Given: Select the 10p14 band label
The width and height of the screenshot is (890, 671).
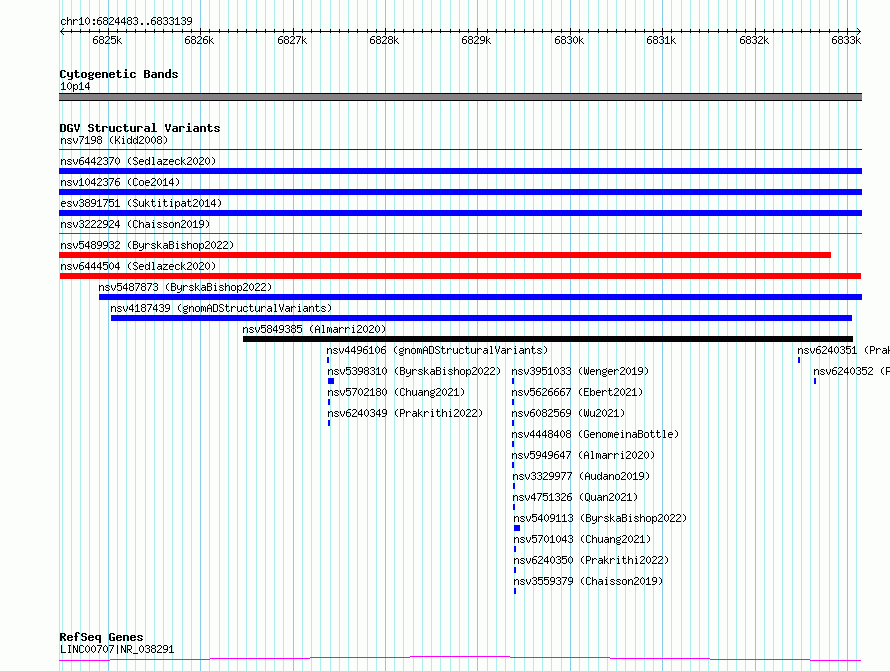Looking at the screenshot, I should (75, 86).
